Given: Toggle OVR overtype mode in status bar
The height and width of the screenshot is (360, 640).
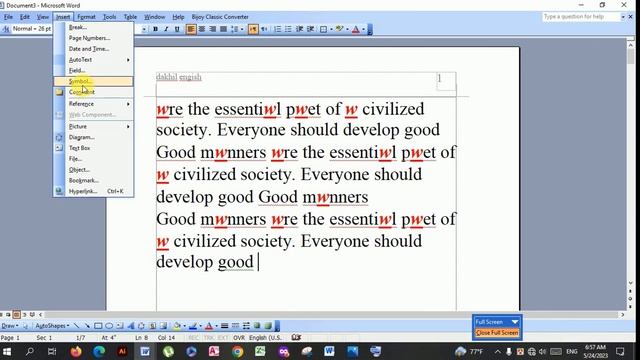Looking at the screenshot, I should 239,338.
